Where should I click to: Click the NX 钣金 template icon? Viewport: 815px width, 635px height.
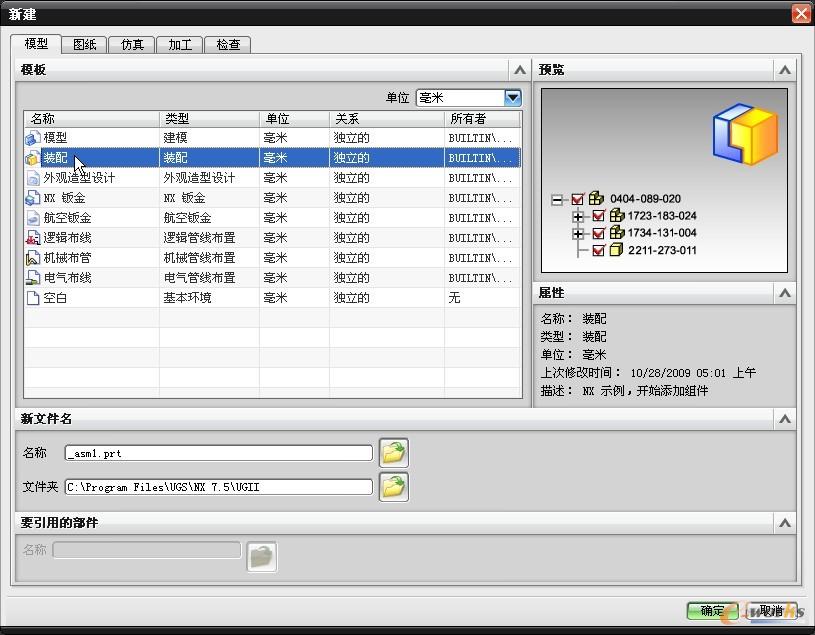33,198
